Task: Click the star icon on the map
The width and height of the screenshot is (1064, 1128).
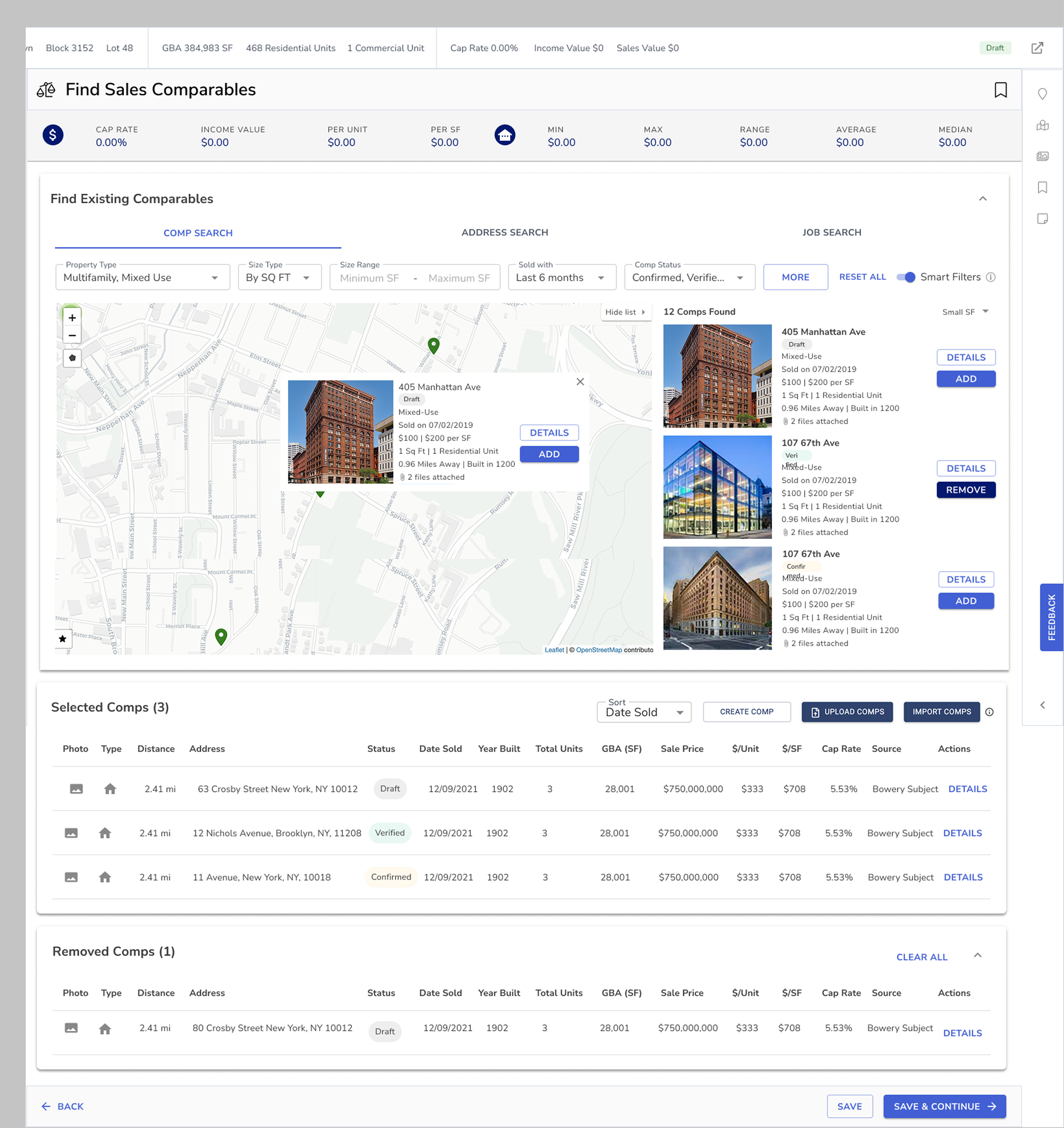Action: coord(63,639)
